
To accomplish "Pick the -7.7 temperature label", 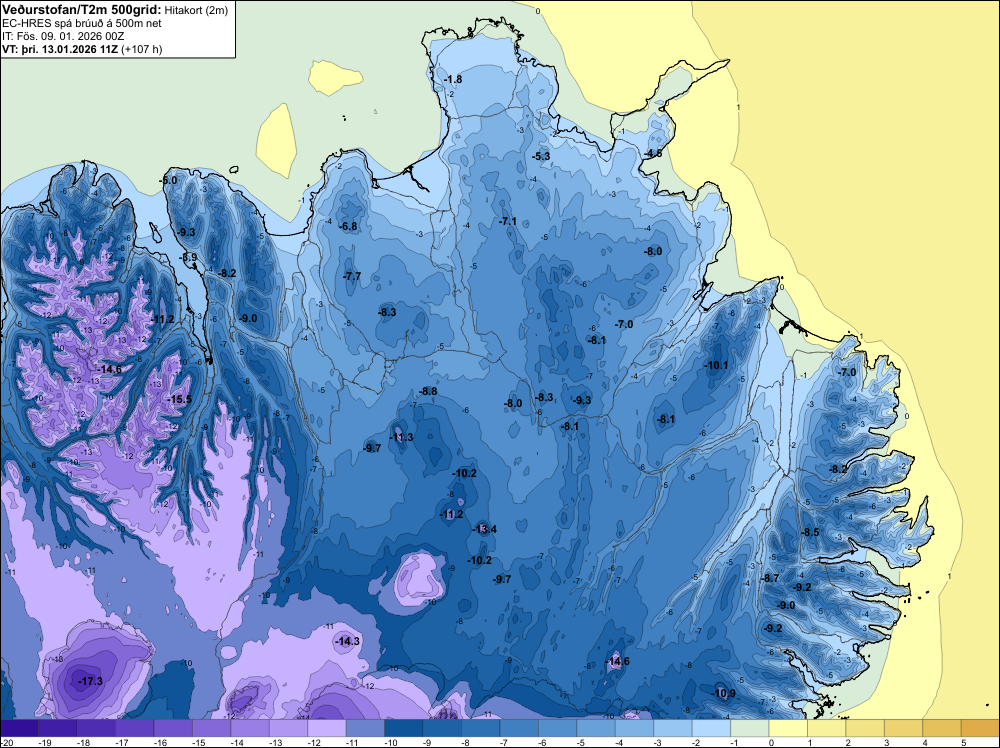I will tap(352, 276).
